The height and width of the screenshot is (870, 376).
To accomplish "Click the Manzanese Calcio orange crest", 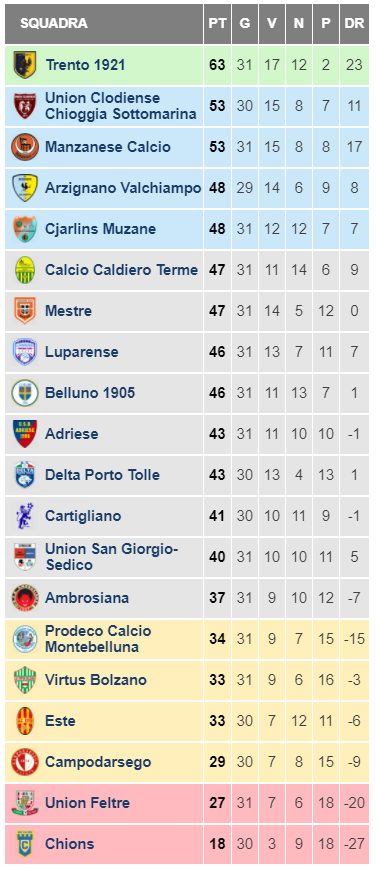I will [25, 147].
